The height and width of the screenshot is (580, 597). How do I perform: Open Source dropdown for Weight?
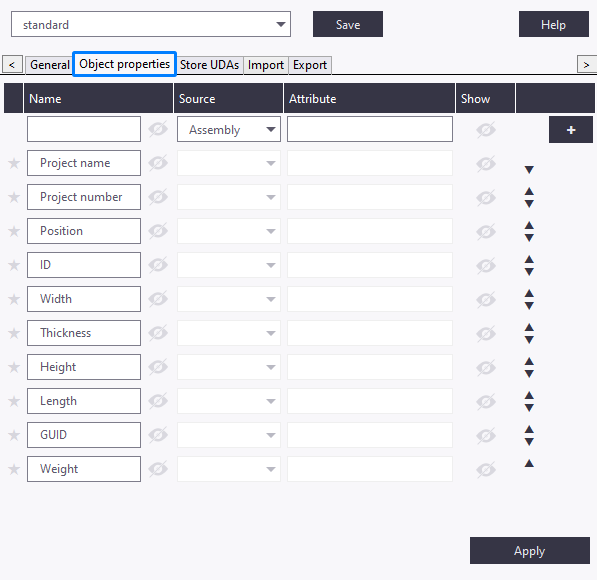[x=229, y=469]
